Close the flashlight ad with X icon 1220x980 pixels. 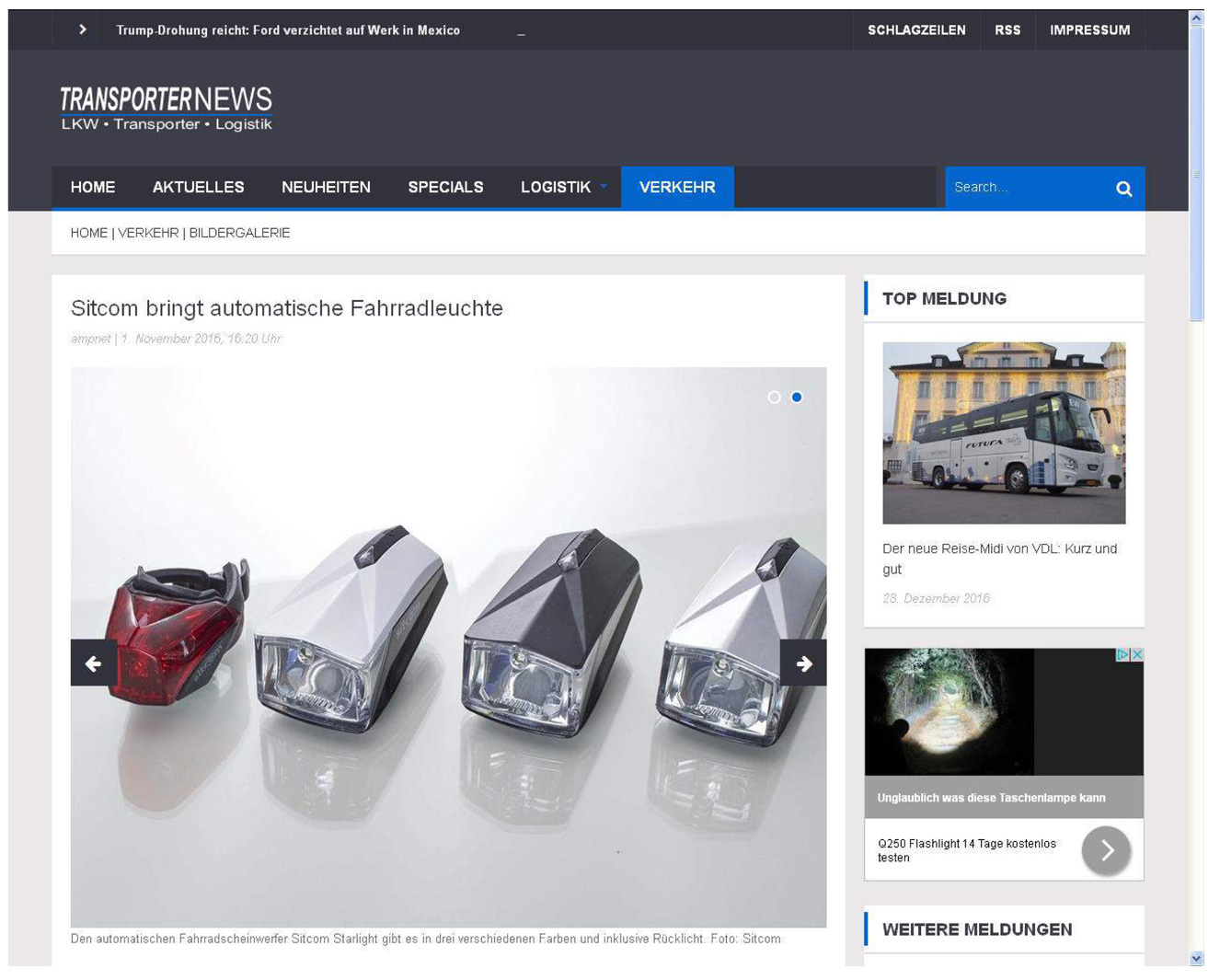1137,654
